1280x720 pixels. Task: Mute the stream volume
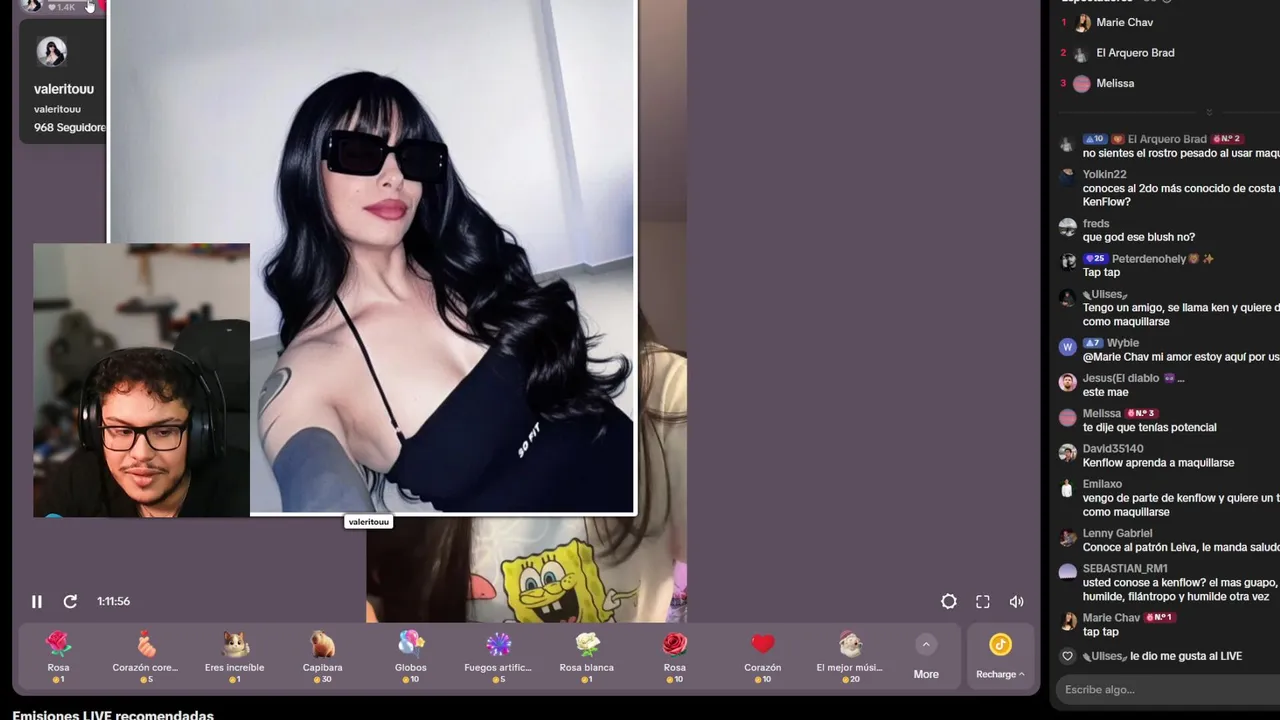(x=1017, y=601)
